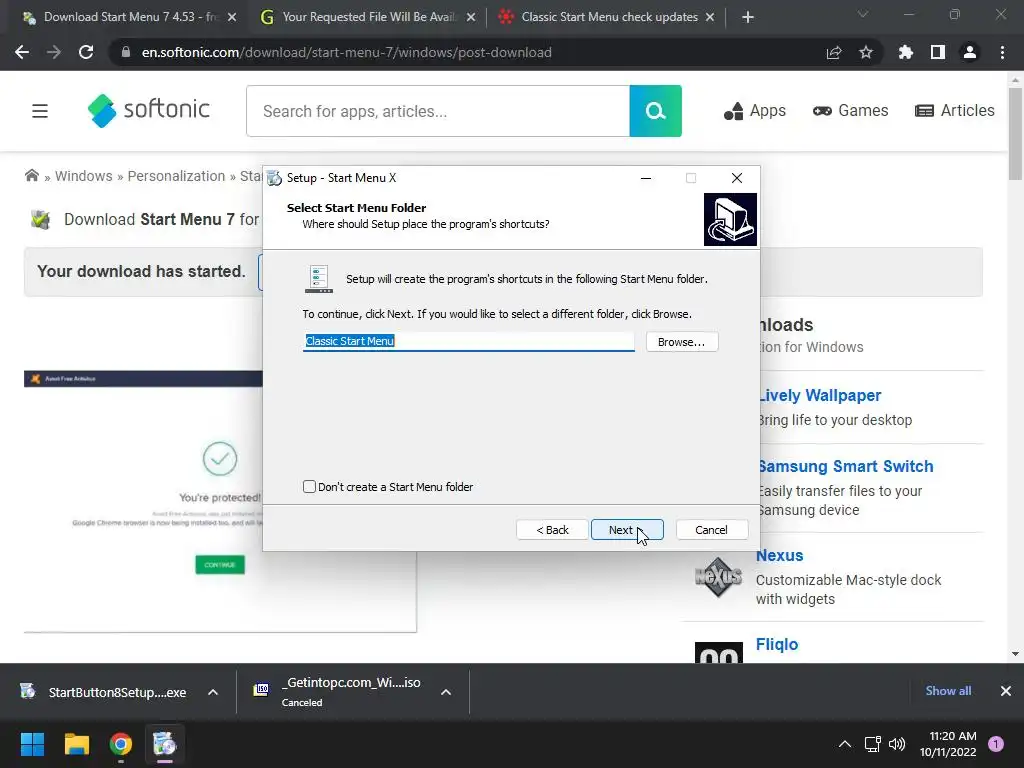The width and height of the screenshot is (1024, 768).
Task: Click the Setup installer taskbar icon
Action: coord(165,744)
